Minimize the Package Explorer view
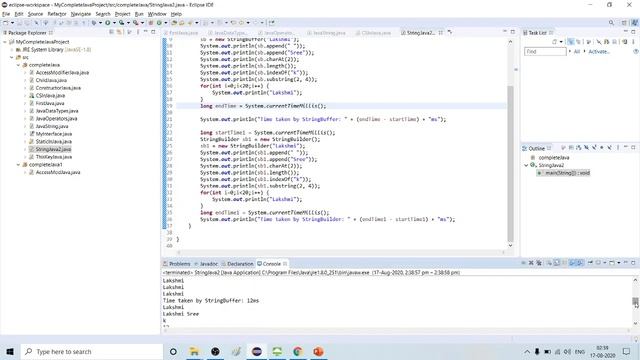The image size is (640, 360). 146,32
